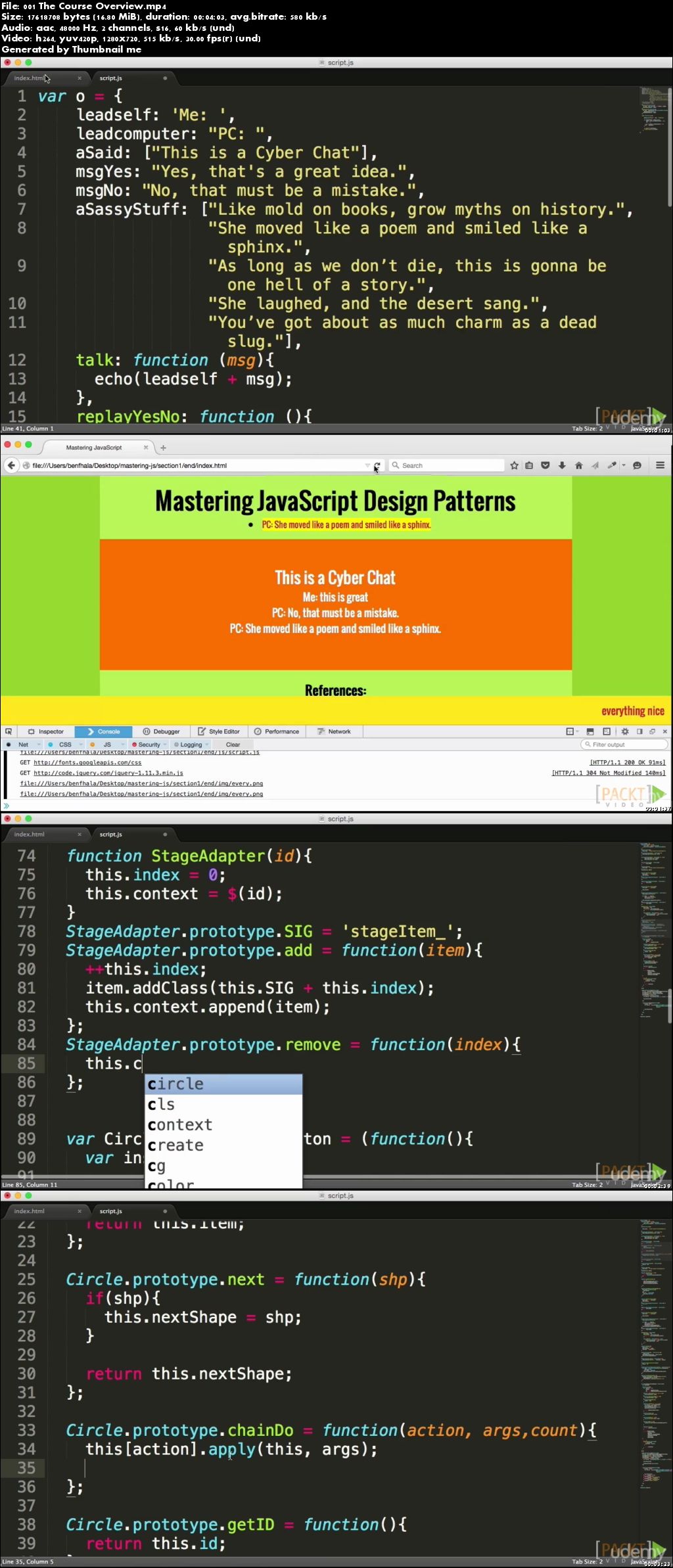Activate devtools element picker icon
The height and width of the screenshot is (1568, 673).
[9, 731]
